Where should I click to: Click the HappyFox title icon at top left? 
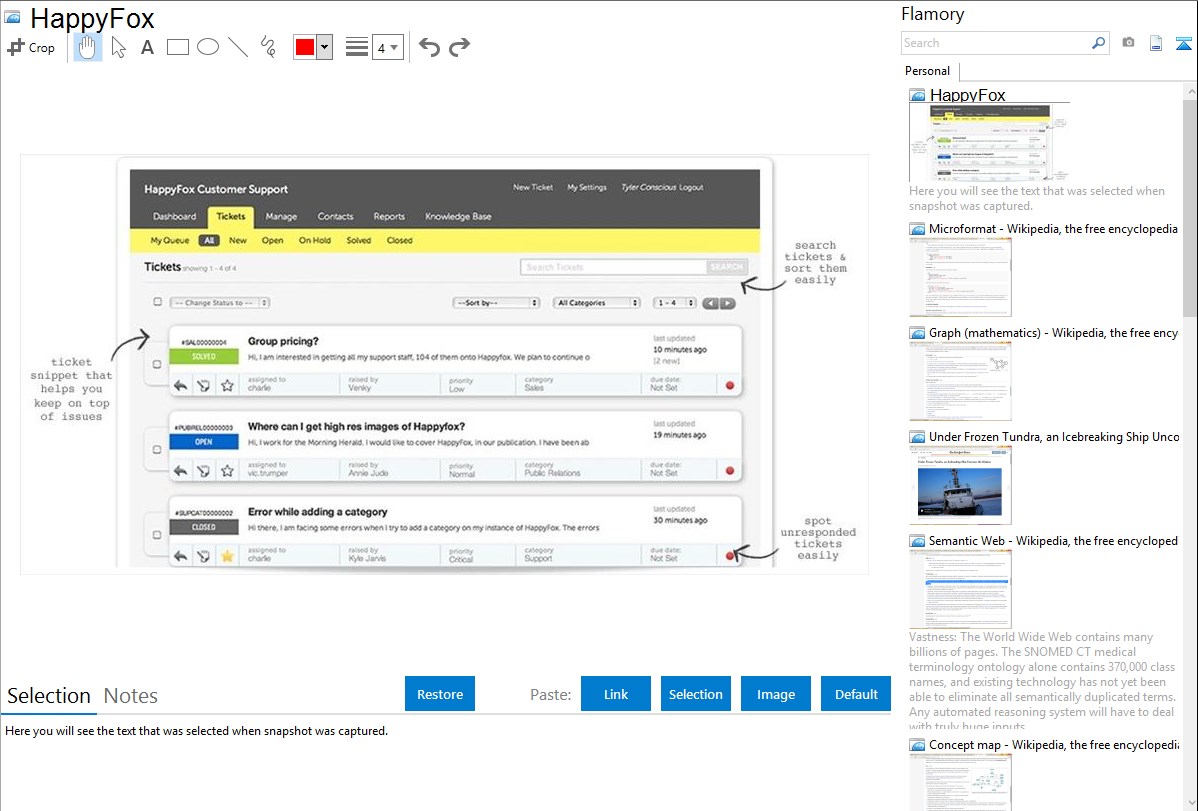click(x=12, y=17)
